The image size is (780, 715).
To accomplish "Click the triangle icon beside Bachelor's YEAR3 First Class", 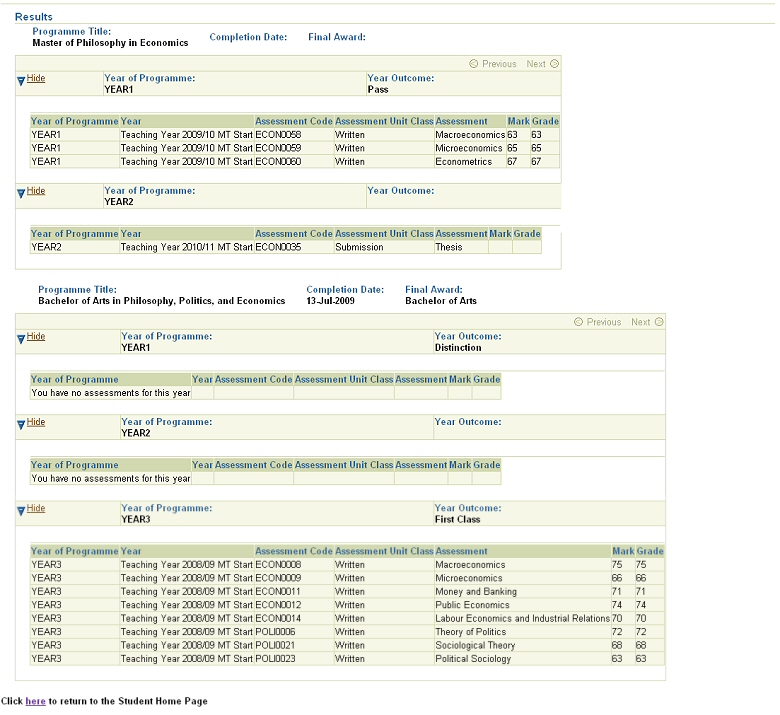I will click(20, 510).
